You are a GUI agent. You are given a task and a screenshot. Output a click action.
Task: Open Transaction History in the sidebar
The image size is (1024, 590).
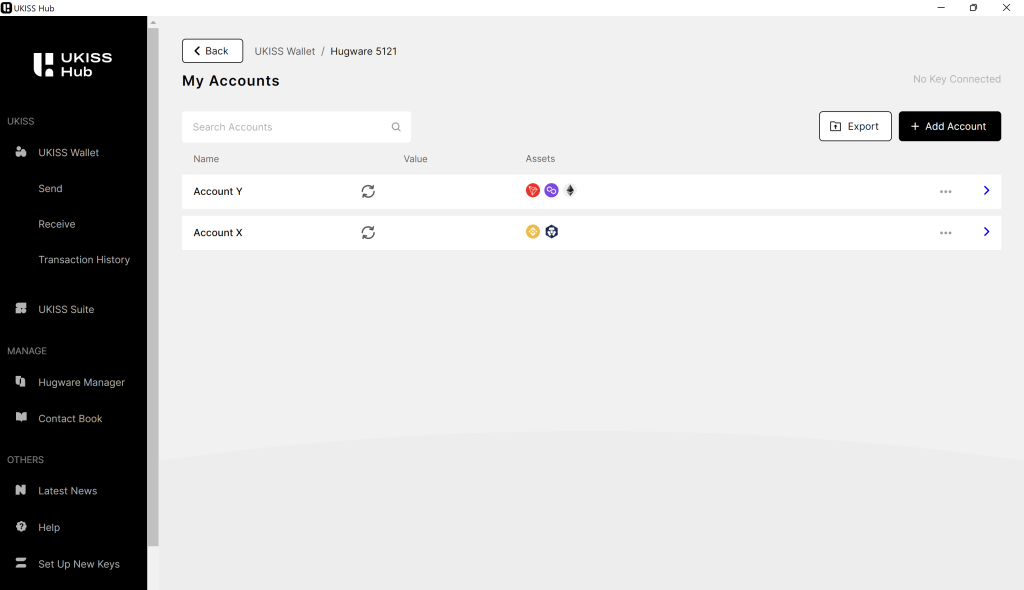click(x=84, y=259)
